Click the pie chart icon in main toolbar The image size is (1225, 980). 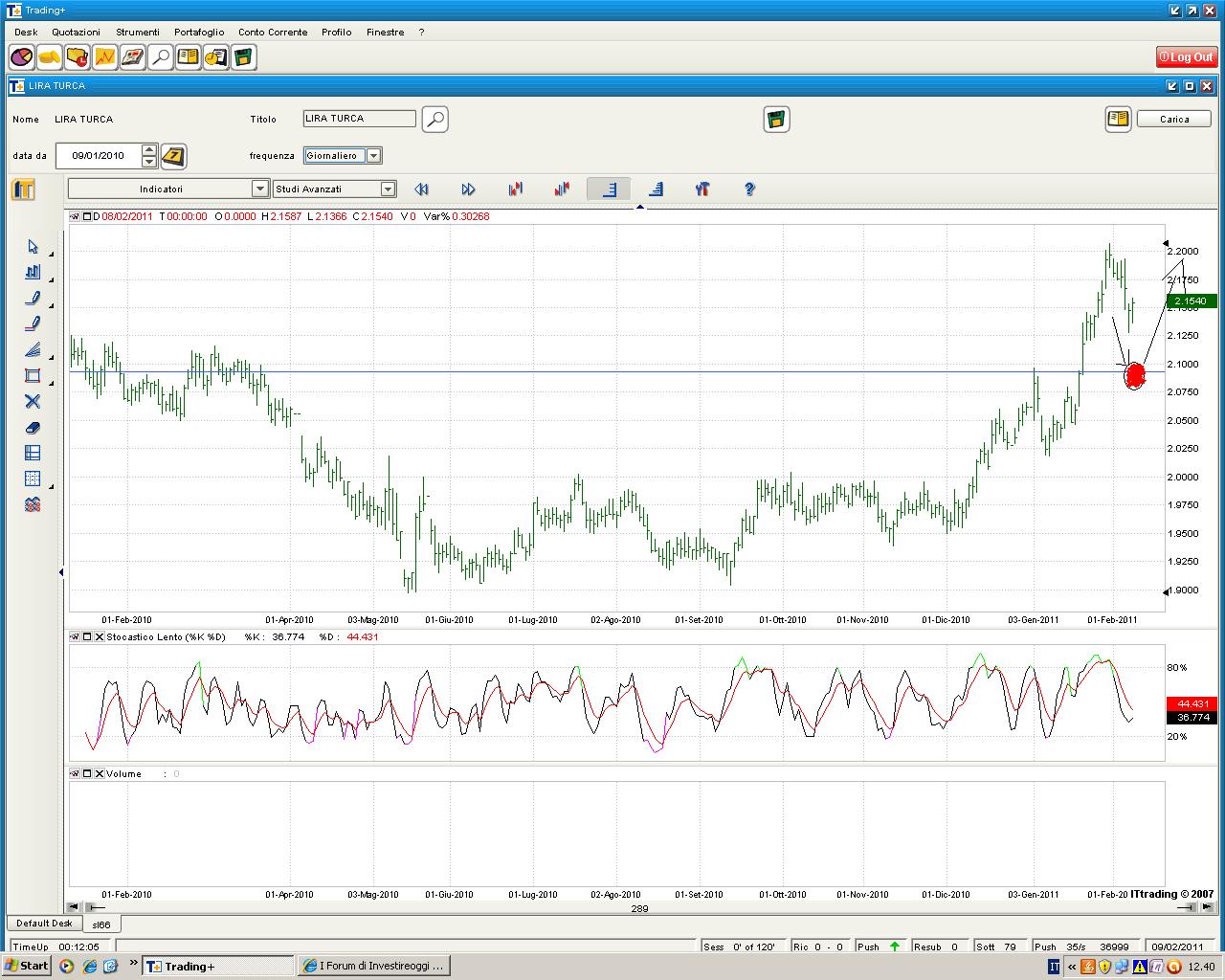point(22,57)
